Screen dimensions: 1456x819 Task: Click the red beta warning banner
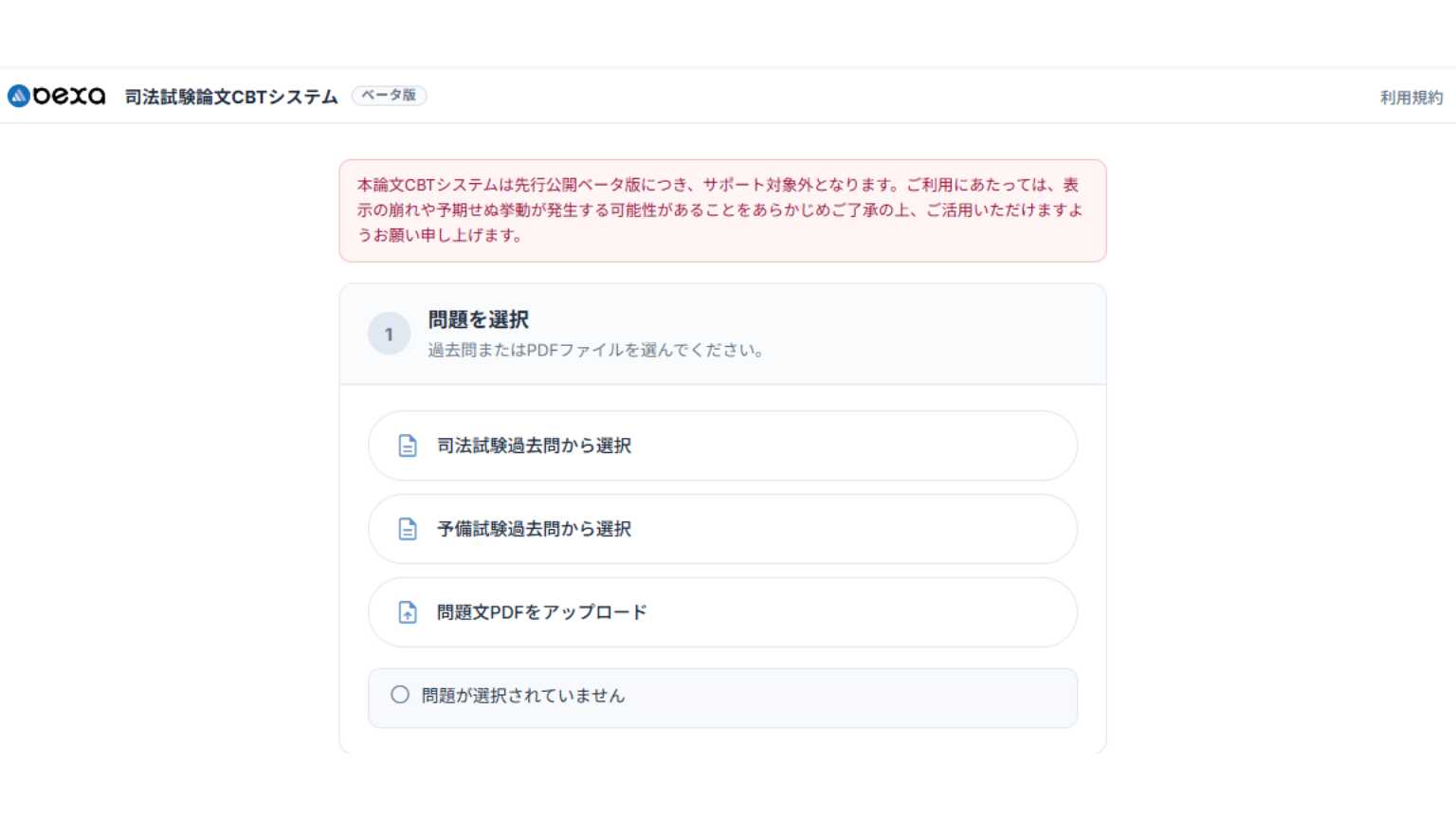point(722,210)
